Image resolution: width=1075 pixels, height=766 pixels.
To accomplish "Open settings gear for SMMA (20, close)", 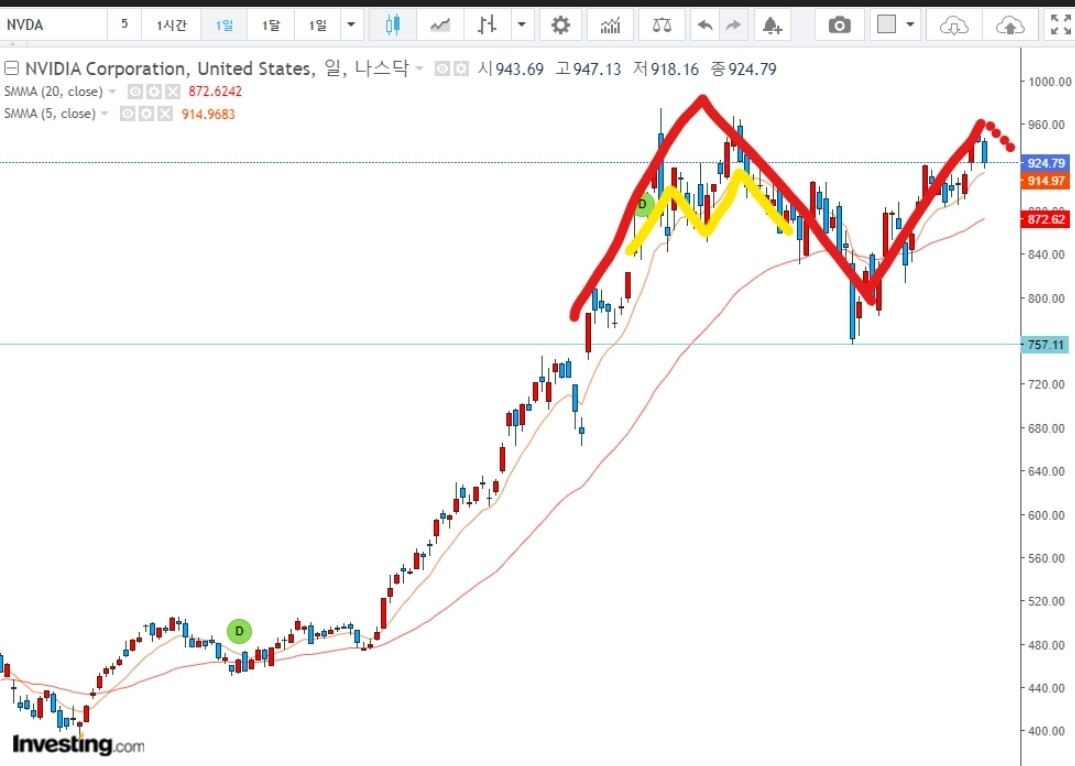I will click(154, 91).
